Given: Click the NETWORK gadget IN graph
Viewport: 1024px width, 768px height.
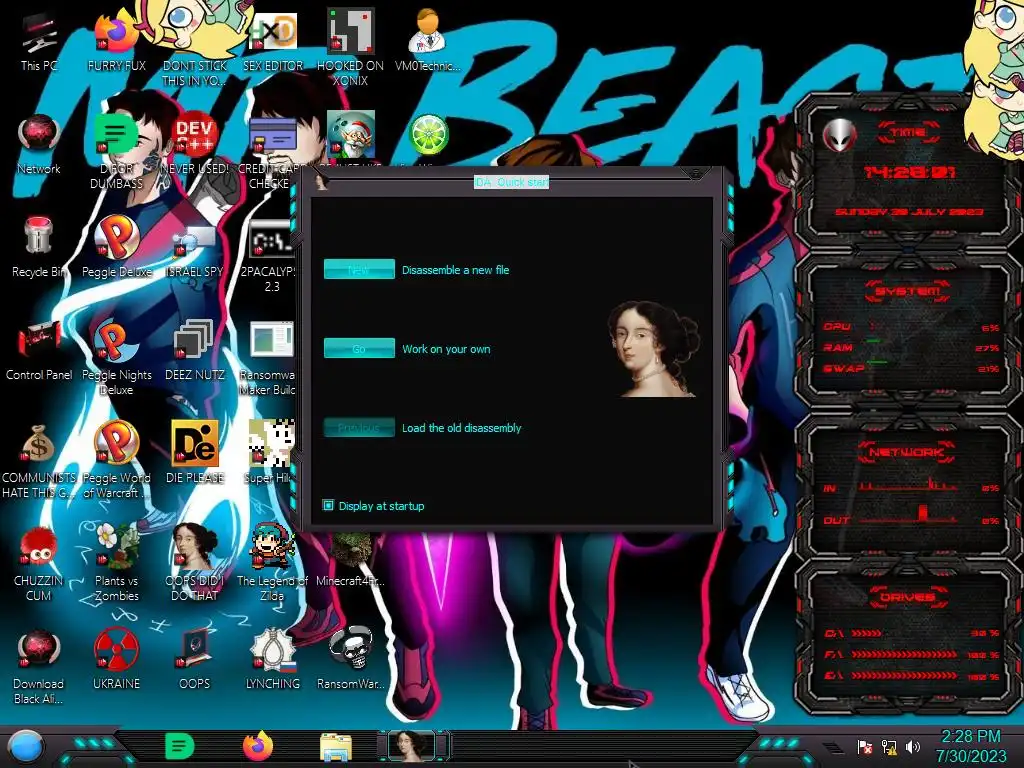Looking at the screenshot, I should click(909, 485).
